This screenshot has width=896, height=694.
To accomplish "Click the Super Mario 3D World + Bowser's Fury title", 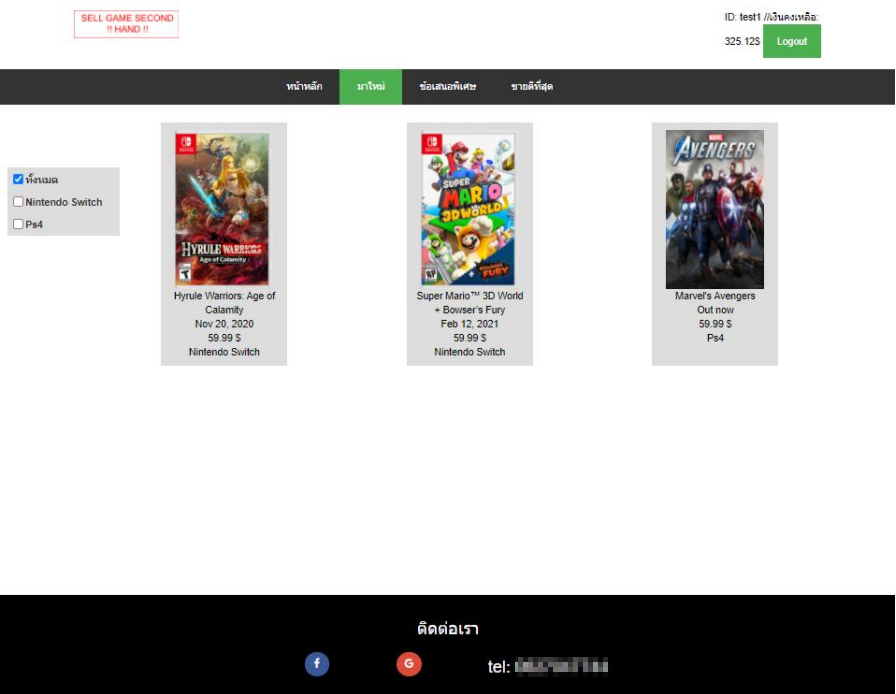I will [x=470, y=302].
